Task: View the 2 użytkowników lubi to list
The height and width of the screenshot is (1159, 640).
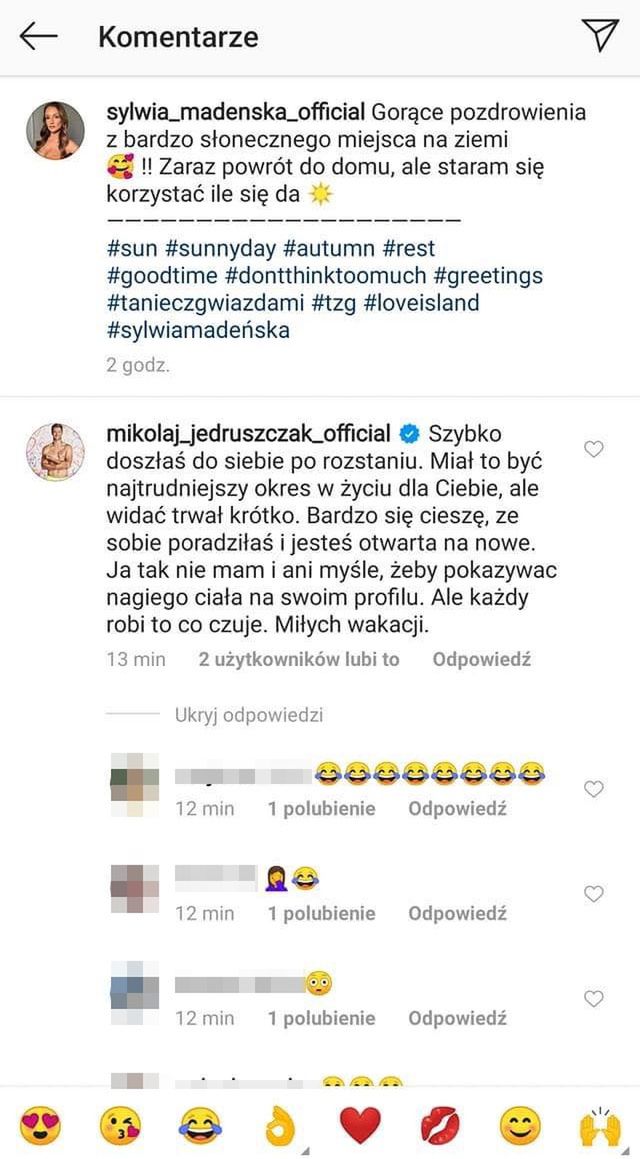Action: tap(299, 659)
